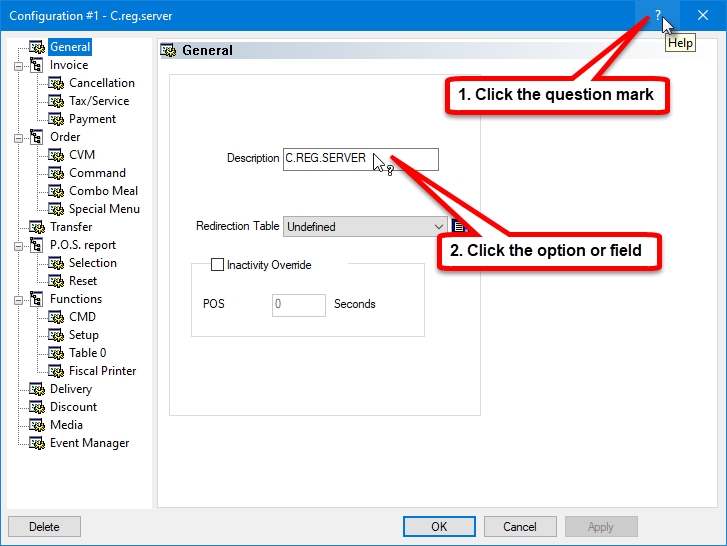Collapse the Order tree branch
Image resolution: width=727 pixels, height=546 pixels.
coord(18,137)
